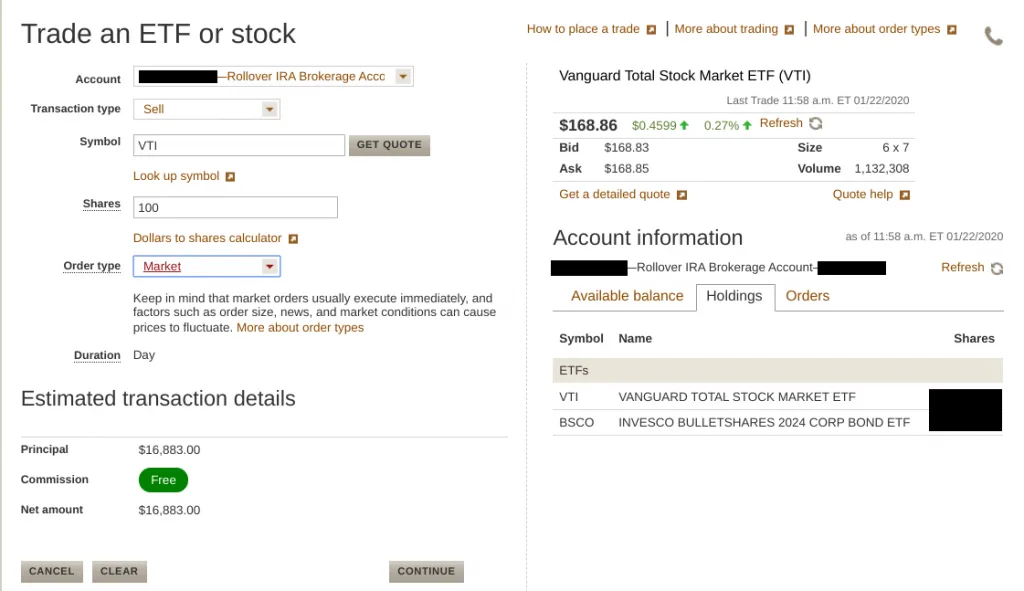1024x591 pixels.
Task: Open the More about order types link
Action: pos(300,327)
